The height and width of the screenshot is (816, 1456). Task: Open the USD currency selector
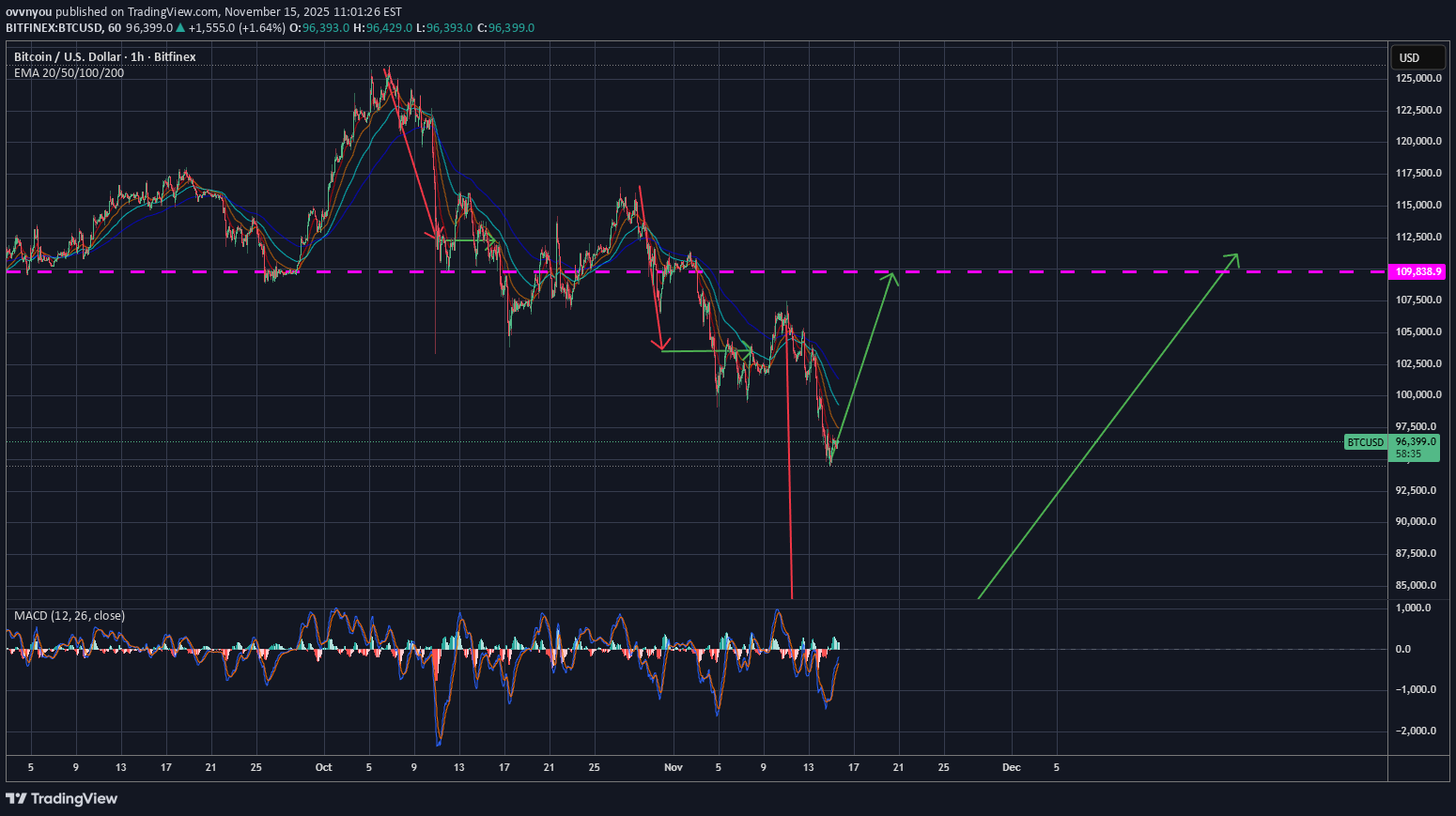(x=1417, y=57)
